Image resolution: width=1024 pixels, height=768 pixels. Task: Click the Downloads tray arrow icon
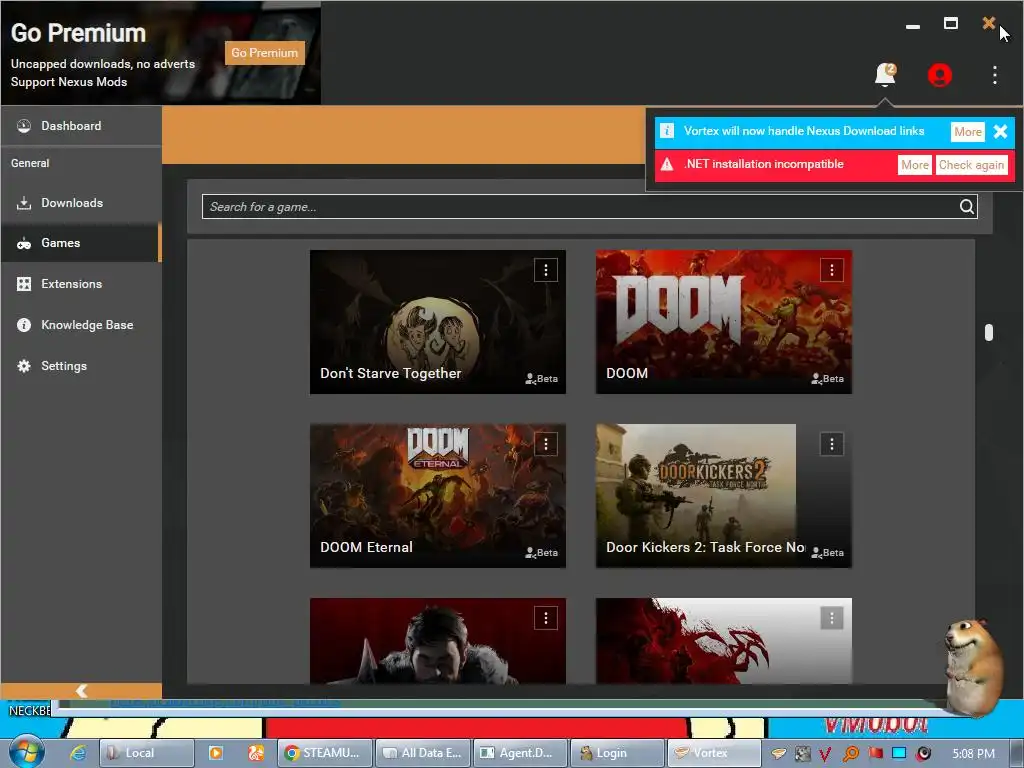[x=24, y=203]
